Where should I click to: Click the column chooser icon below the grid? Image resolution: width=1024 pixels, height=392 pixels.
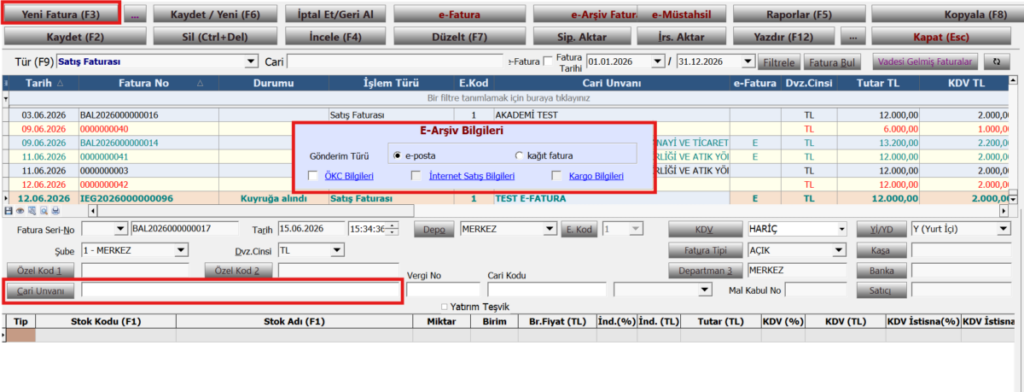[31, 211]
